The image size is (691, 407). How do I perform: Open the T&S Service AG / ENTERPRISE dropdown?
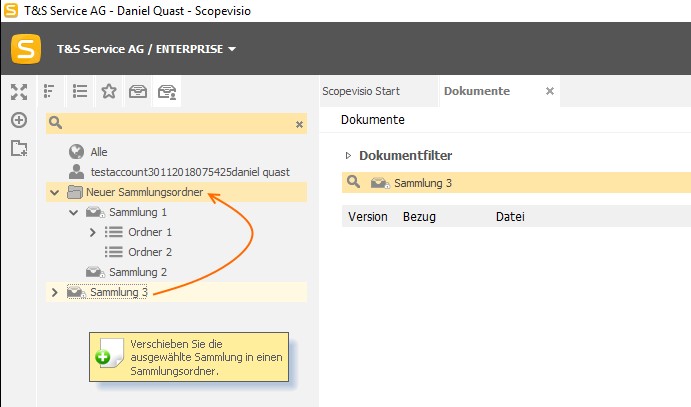pyautogui.click(x=146, y=49)
